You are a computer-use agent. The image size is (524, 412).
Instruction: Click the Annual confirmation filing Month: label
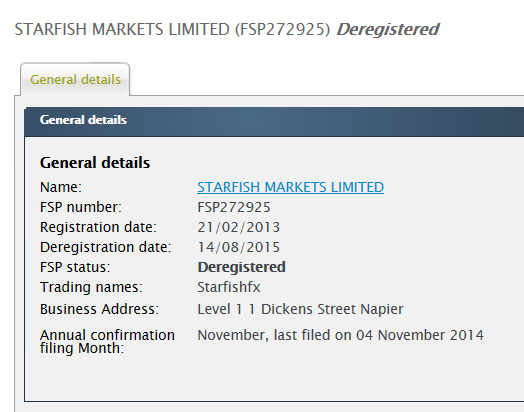[x=107, y=341]
